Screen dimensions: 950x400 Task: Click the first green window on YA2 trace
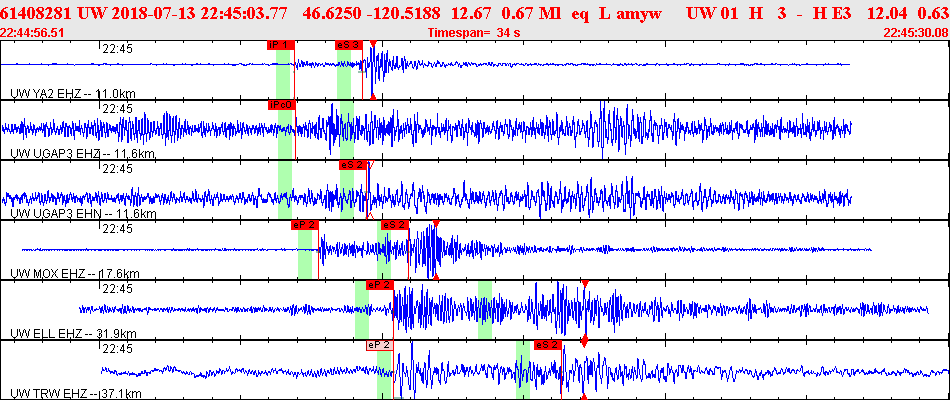click(283, 68)
